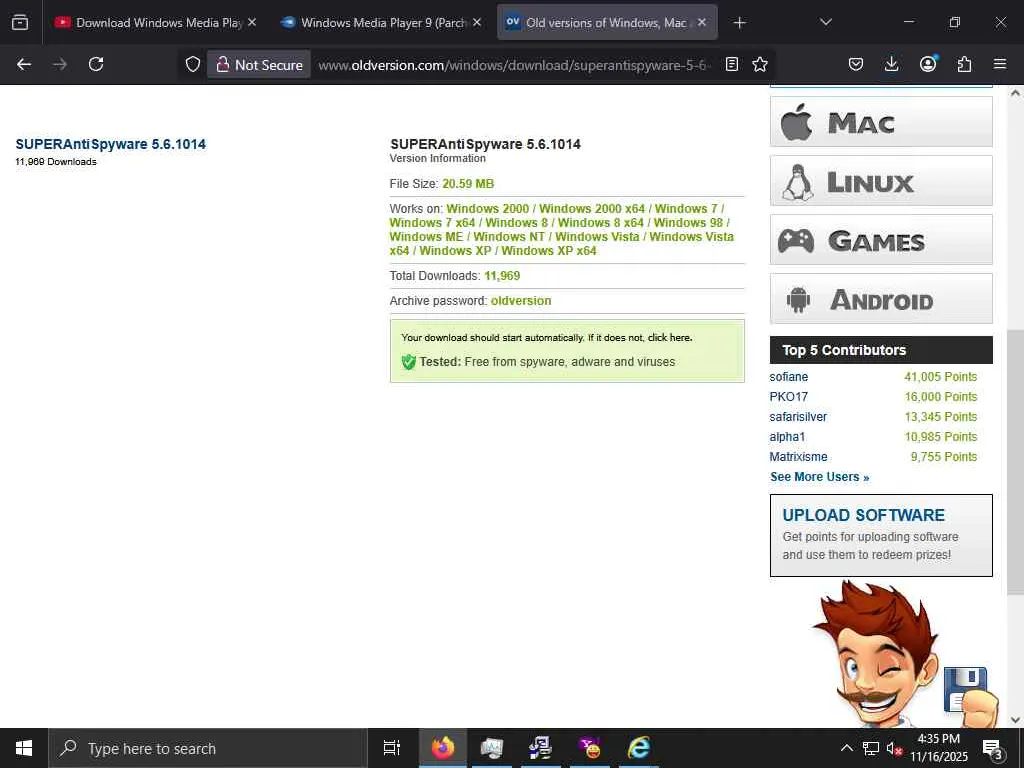Close the Download Windows Media Player tab
1024x768 pixels.
point(252,22)
